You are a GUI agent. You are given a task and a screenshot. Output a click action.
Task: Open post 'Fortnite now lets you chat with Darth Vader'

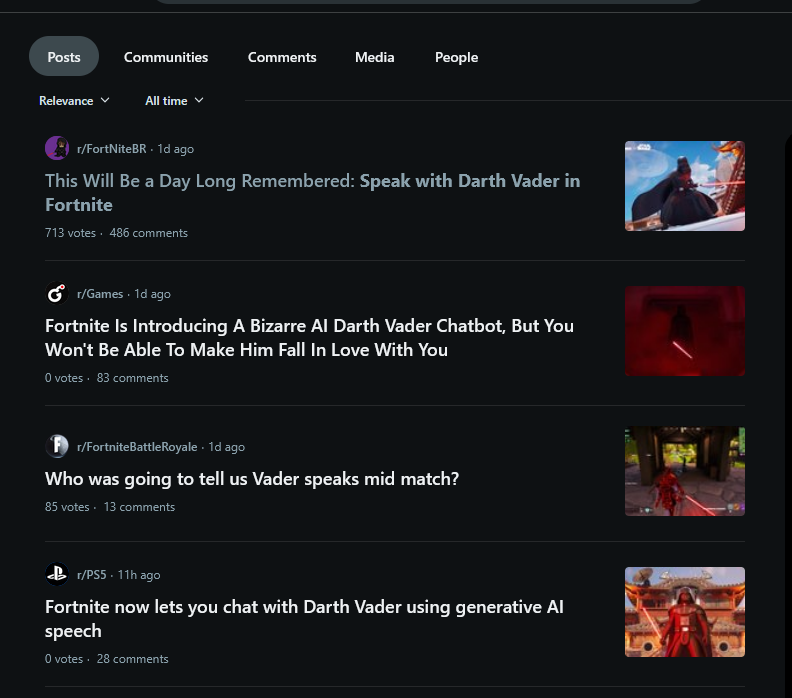pyautogui.click(x=304, y=619)
